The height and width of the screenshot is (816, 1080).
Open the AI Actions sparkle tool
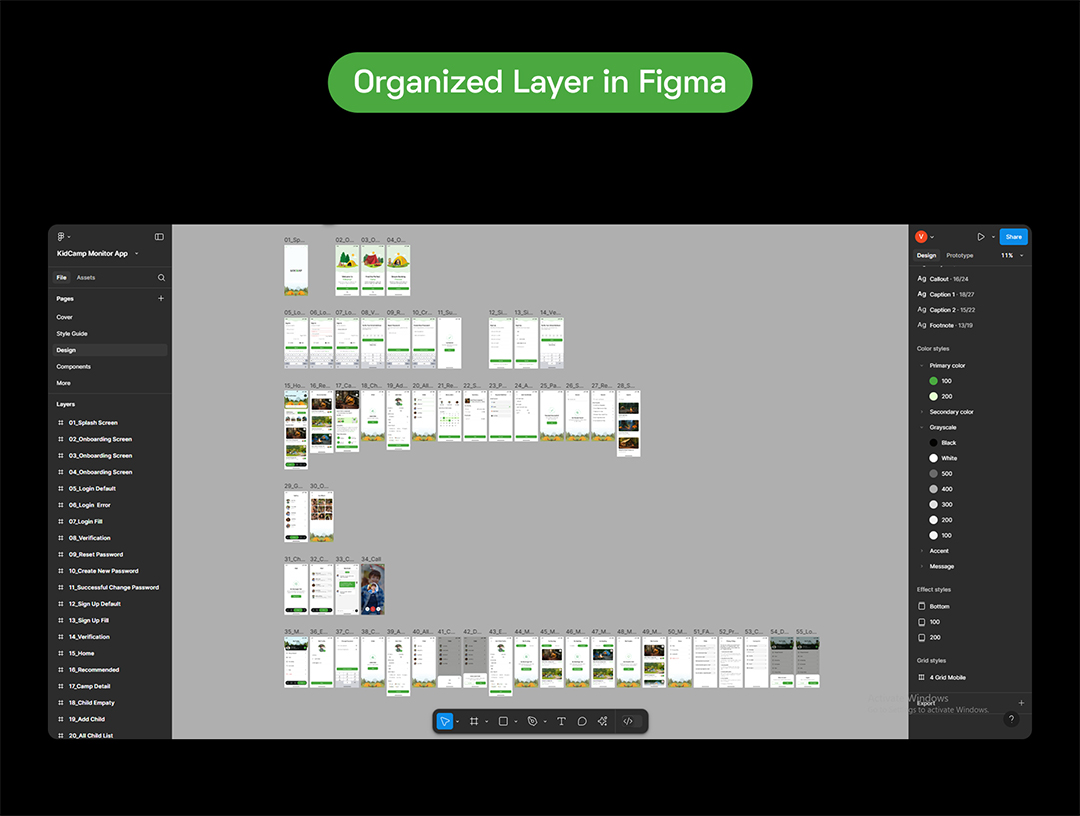602,721
